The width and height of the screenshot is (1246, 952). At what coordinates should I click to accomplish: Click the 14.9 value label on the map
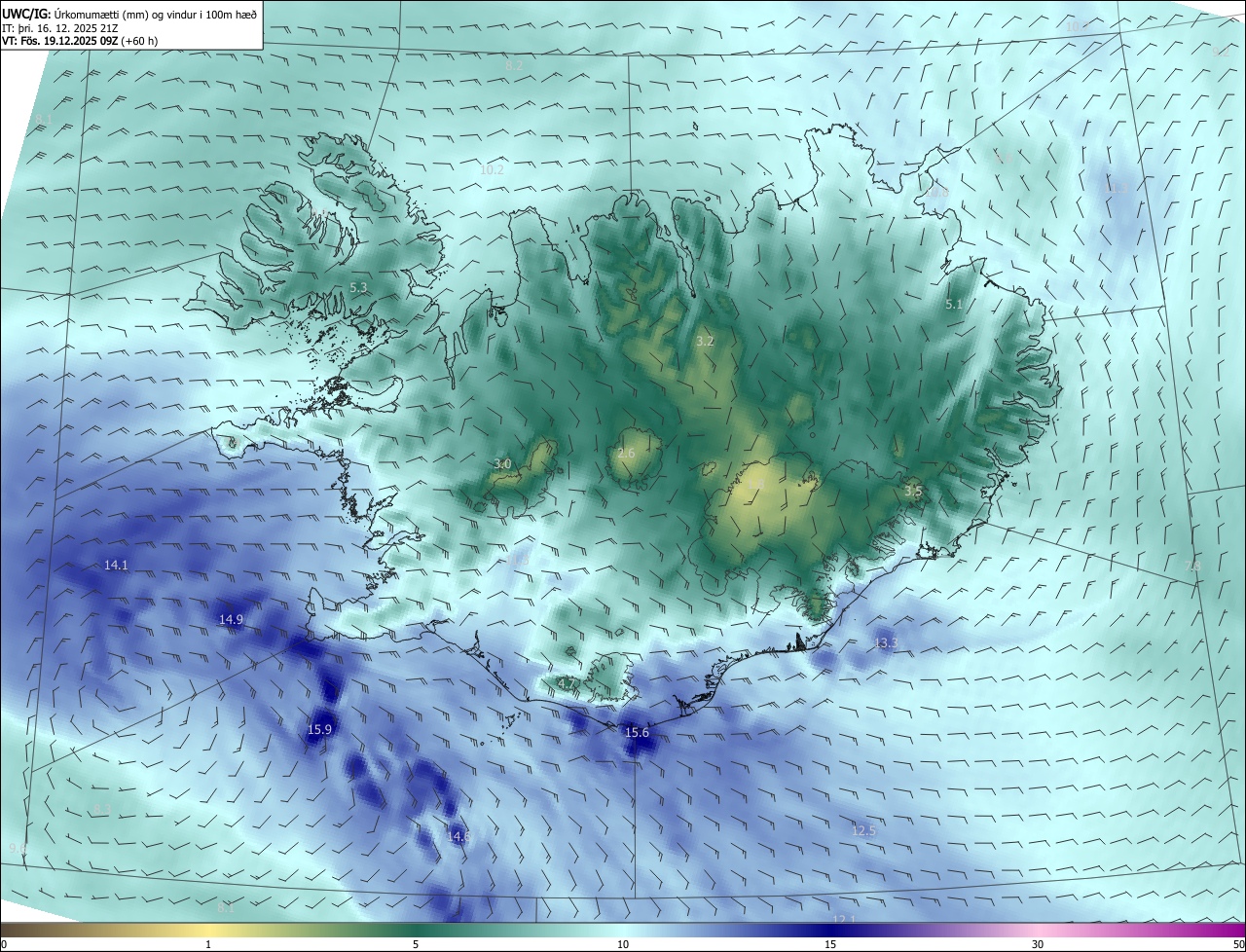tap(231, 619)
